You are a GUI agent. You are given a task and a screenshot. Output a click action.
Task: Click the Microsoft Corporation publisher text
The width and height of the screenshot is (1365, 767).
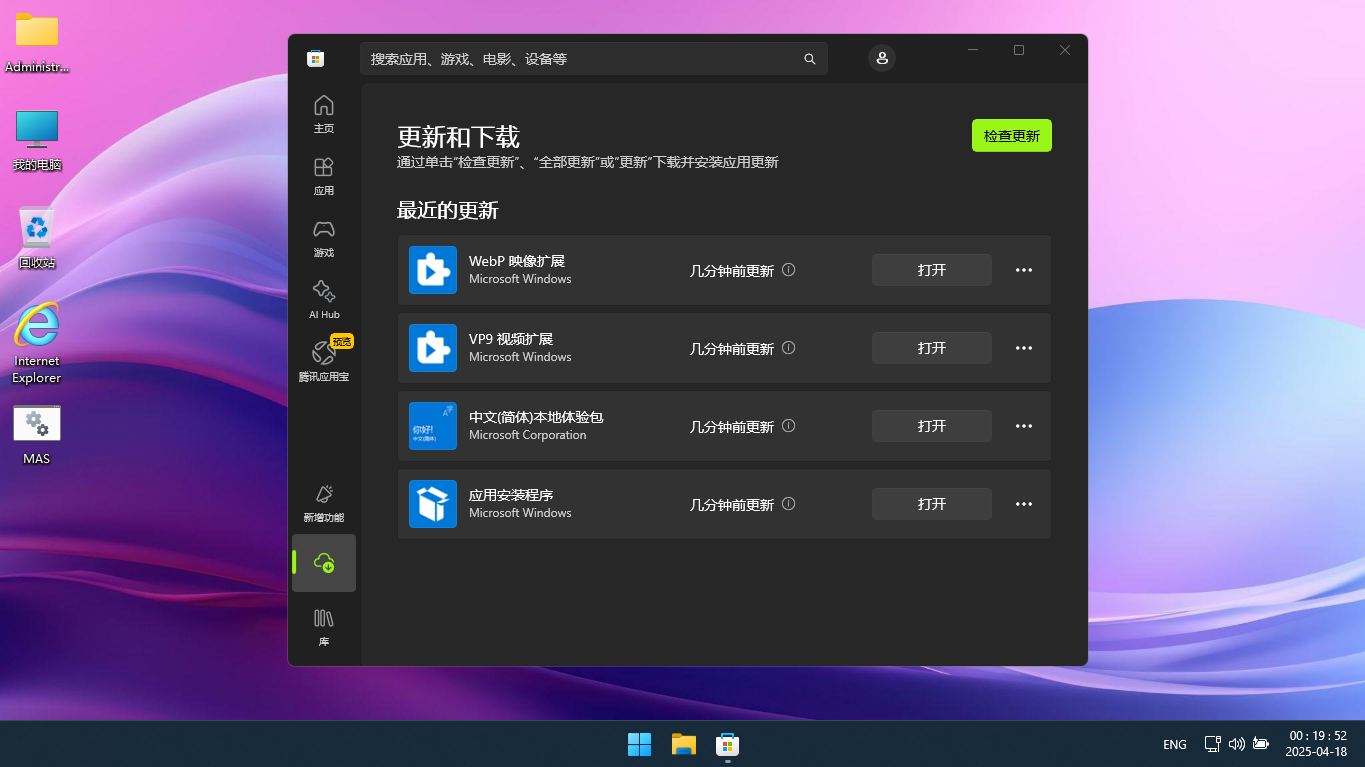(x=528, y=435)
